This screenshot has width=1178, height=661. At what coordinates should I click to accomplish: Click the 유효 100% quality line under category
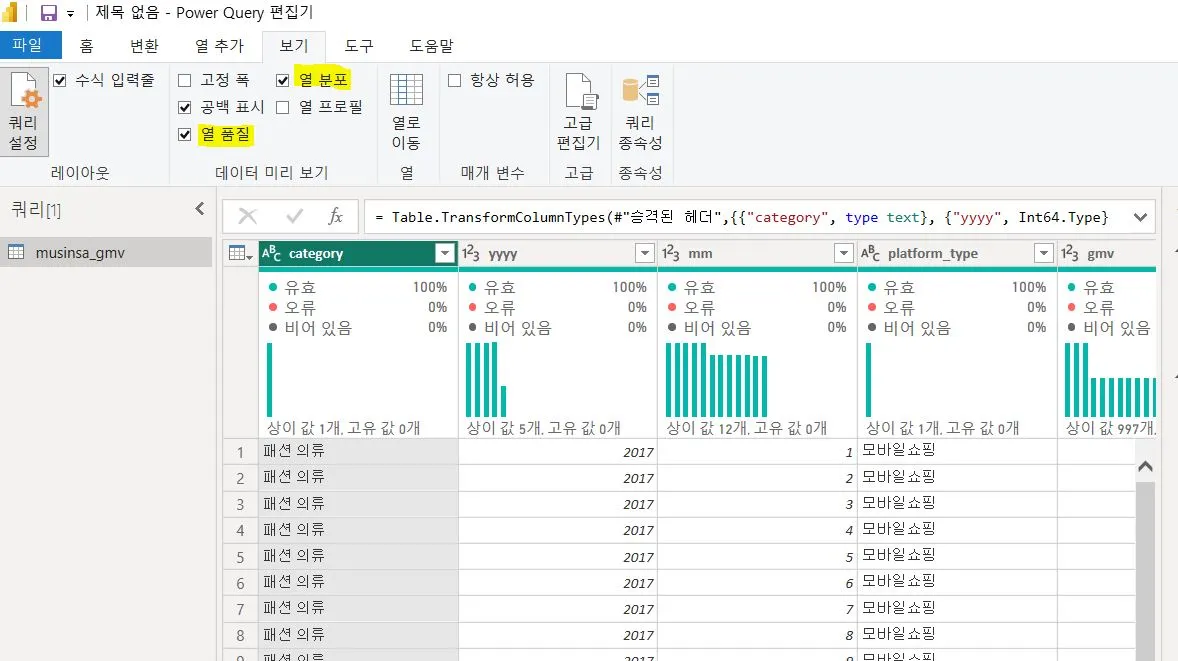(358, 287)
